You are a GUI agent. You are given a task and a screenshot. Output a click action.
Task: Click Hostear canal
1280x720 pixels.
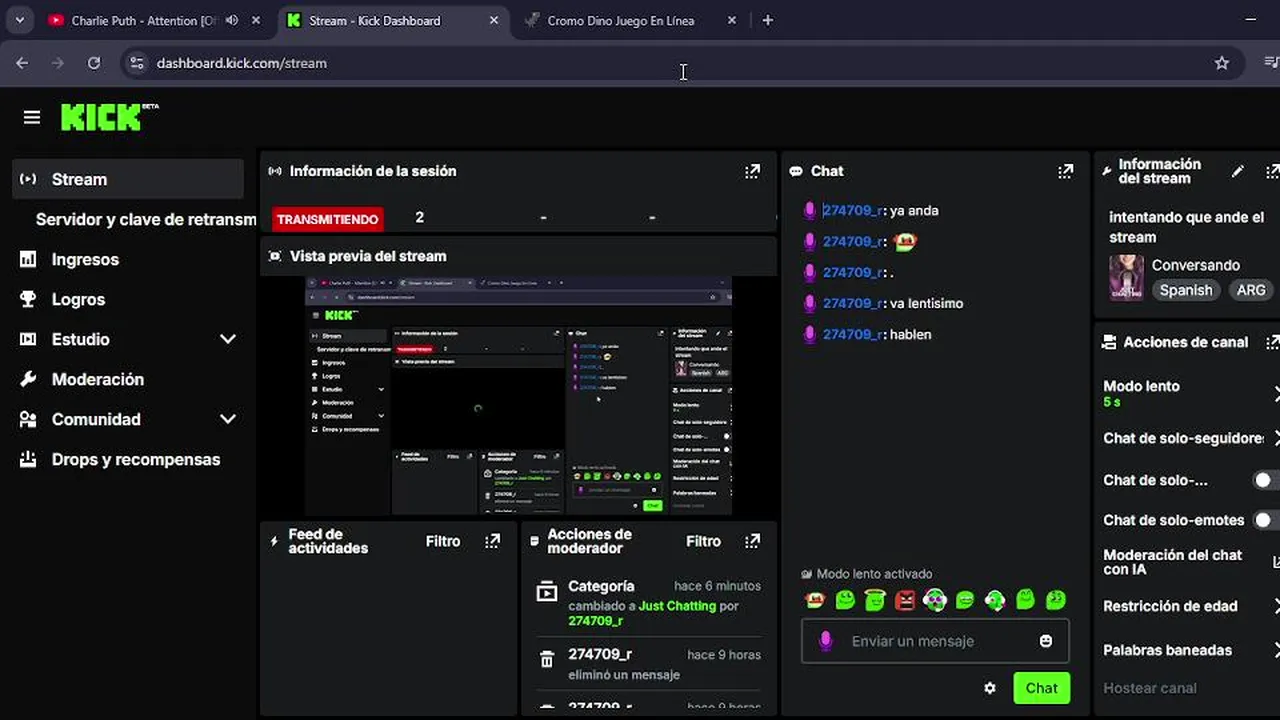point(1150,688)
